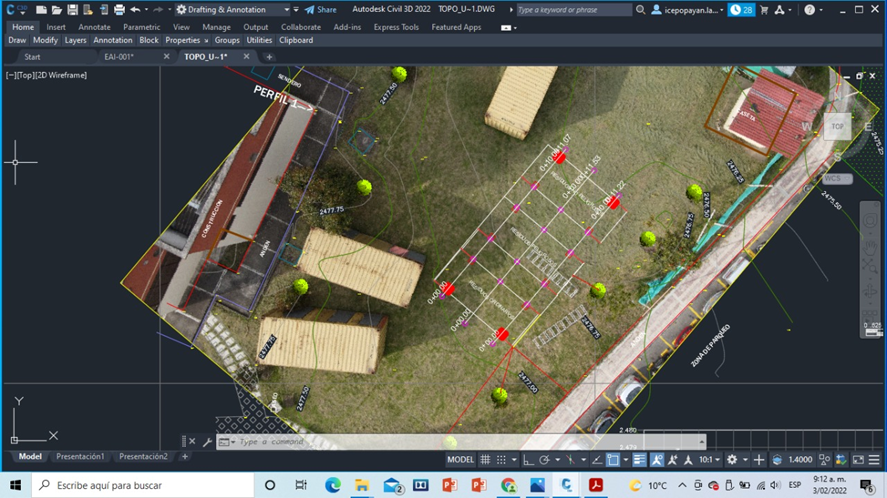Switch to the Manage ribbon tab
The image size is (887, 498).
pos(216,27)
